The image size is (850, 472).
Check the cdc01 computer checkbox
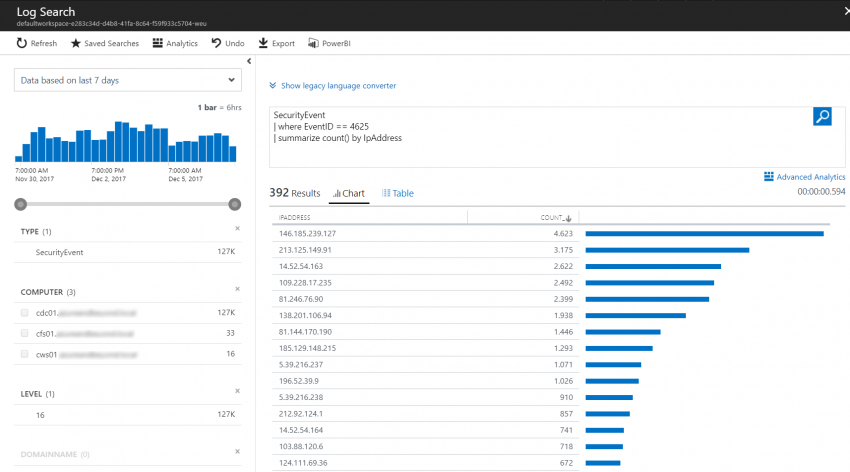pos(24,313)
